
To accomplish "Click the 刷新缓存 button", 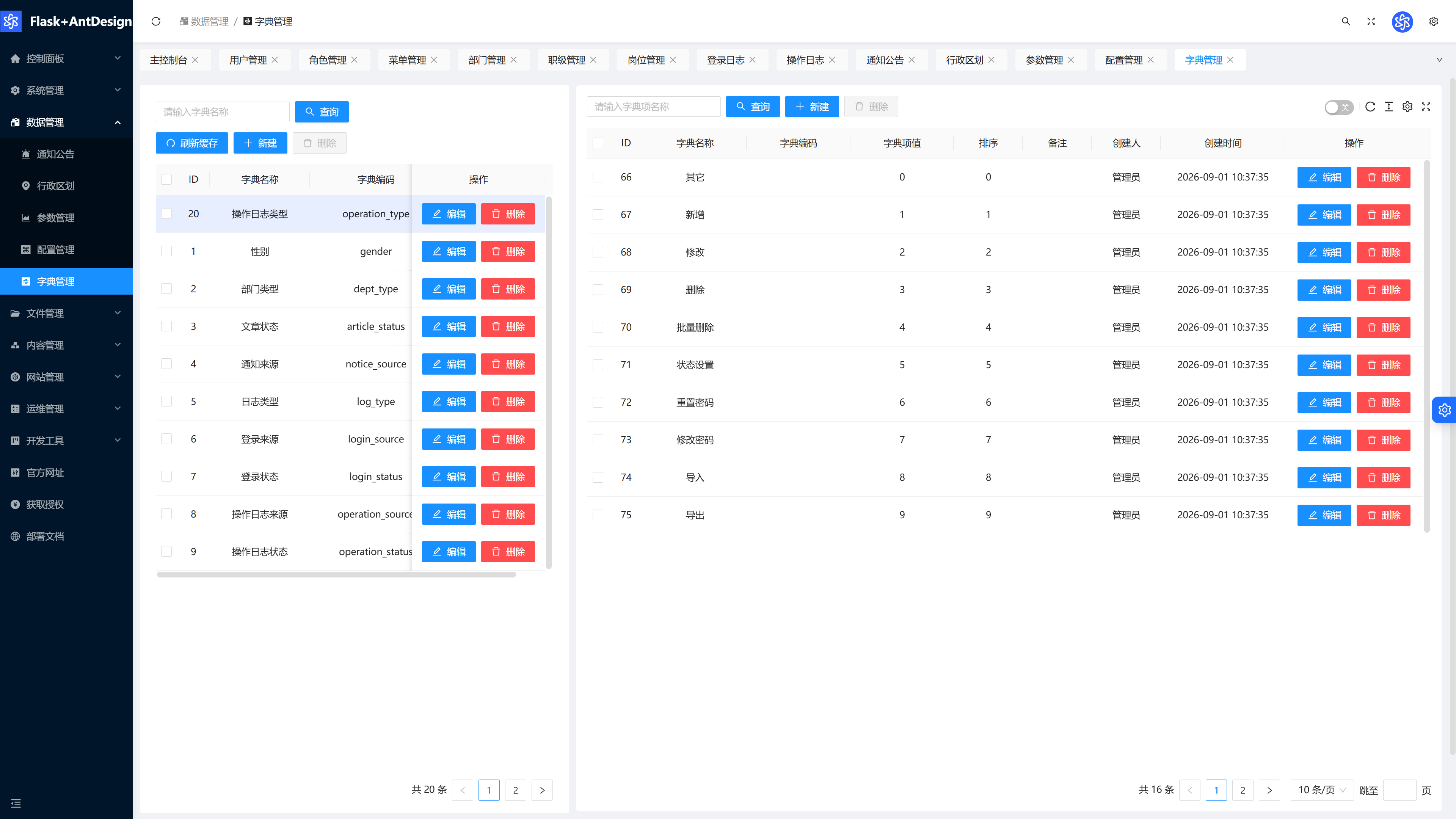I will point(191,143).
